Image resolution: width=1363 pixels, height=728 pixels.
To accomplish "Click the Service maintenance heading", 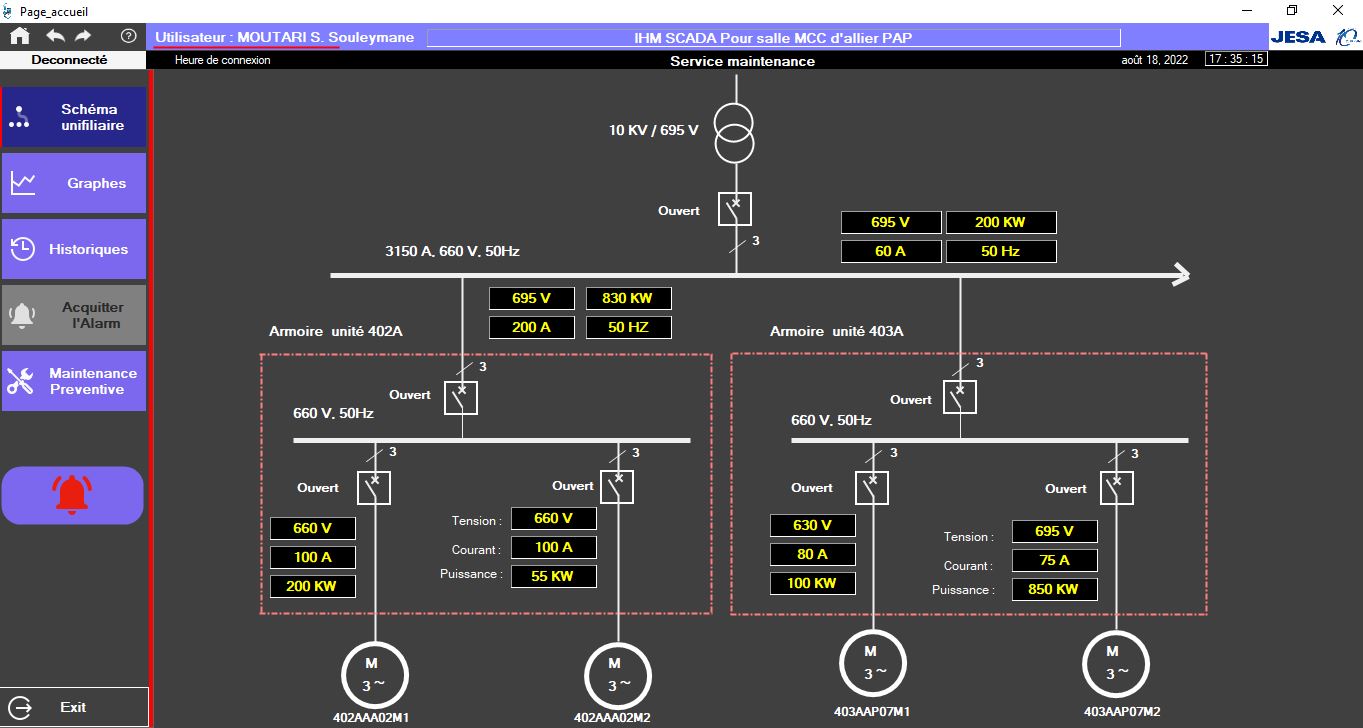I will click(742, 61).
